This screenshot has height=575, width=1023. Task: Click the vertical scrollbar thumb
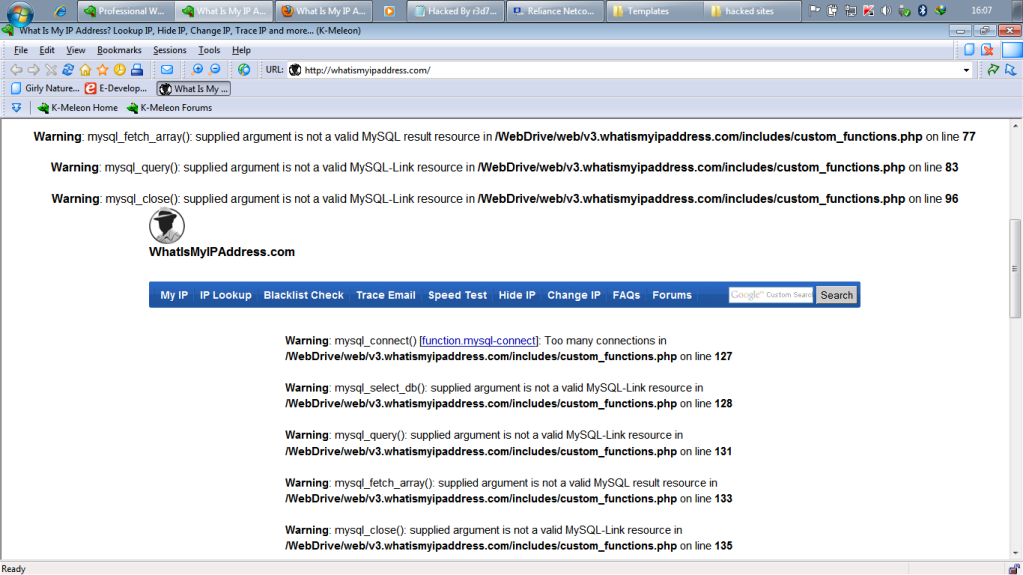tap(1015, 268)
